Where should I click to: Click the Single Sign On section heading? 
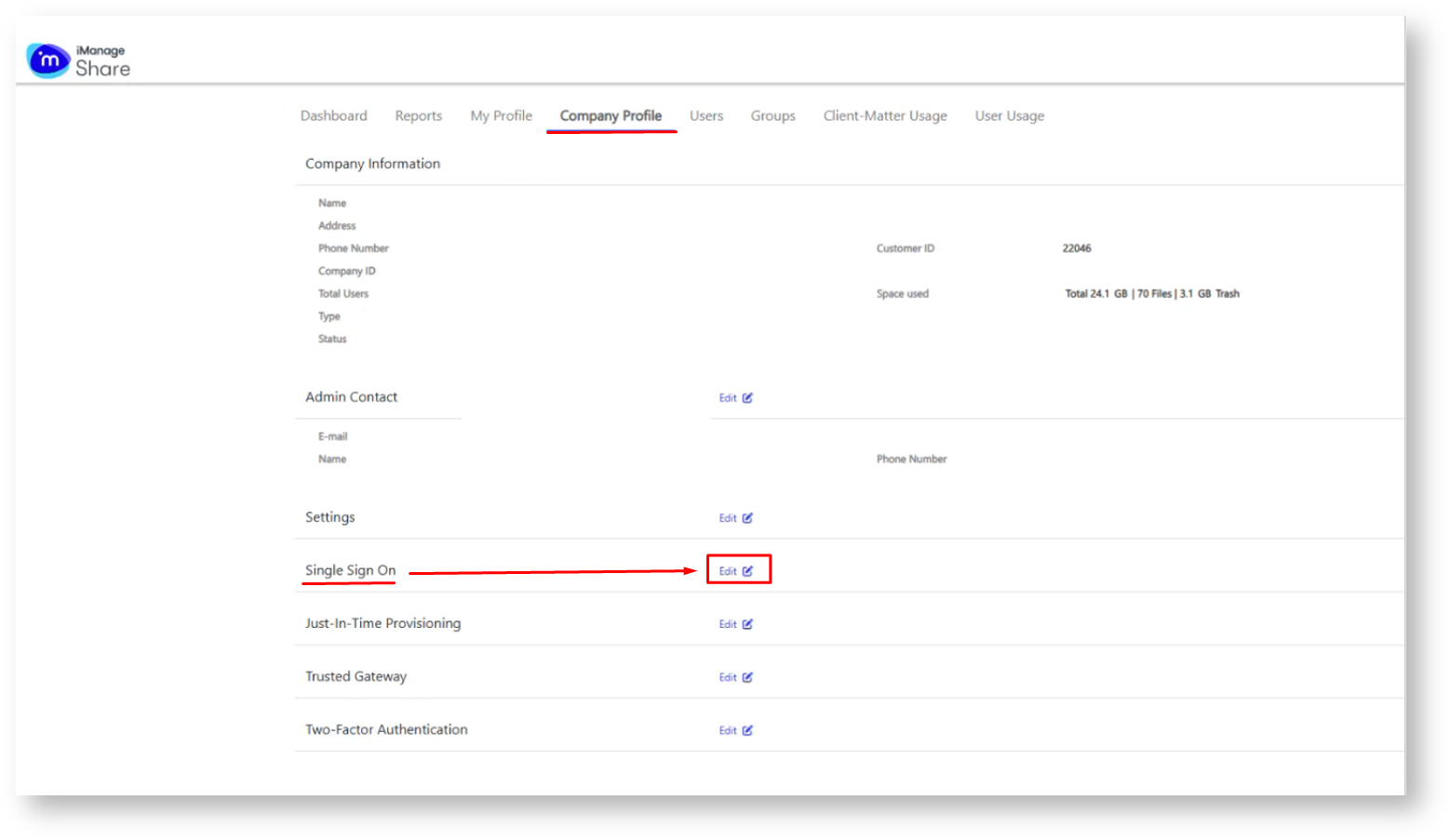click(350, 570)
